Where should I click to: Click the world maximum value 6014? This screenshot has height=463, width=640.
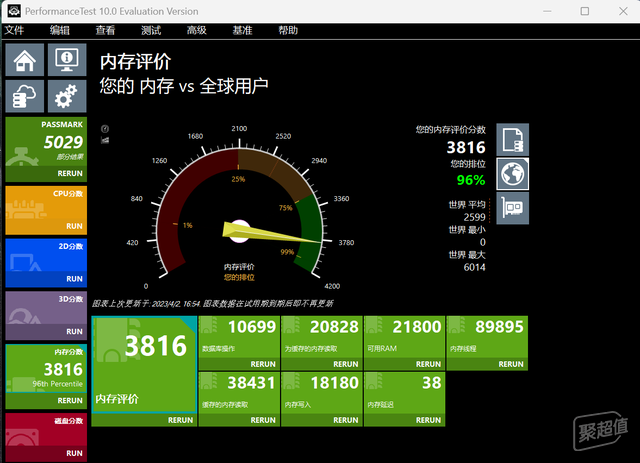coord(474,267)
